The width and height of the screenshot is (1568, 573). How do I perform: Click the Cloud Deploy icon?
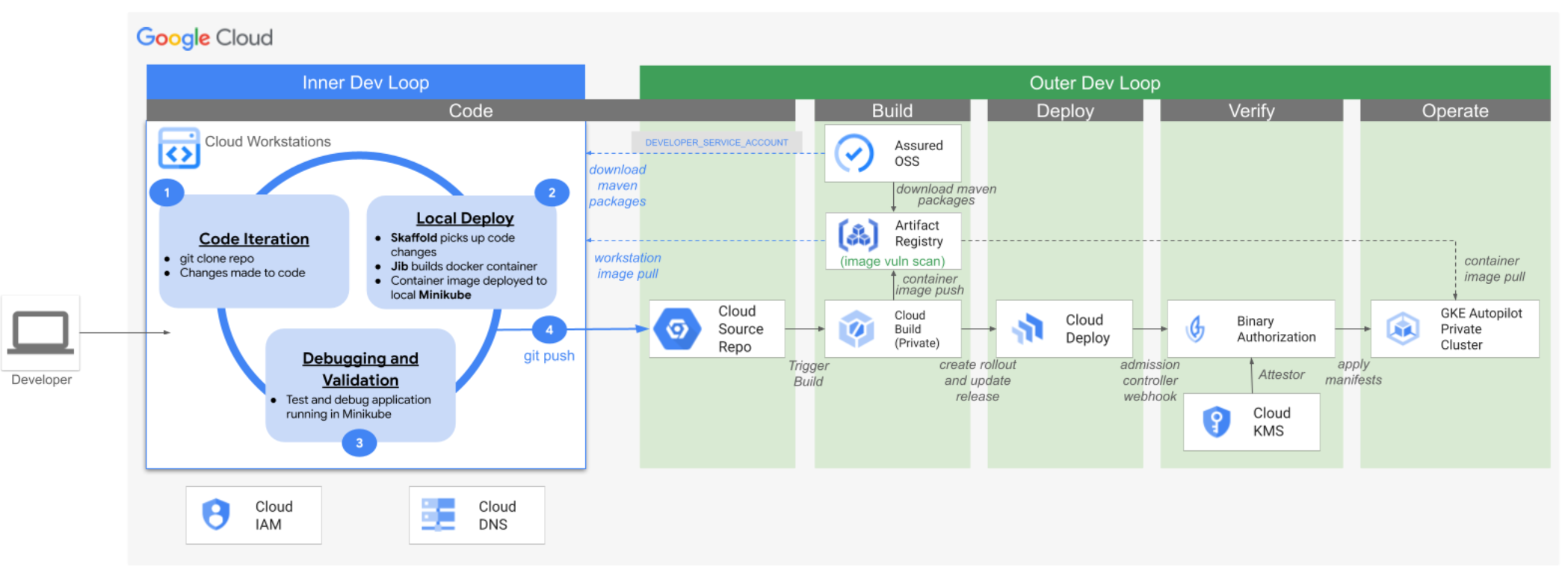click(1028, 329)
